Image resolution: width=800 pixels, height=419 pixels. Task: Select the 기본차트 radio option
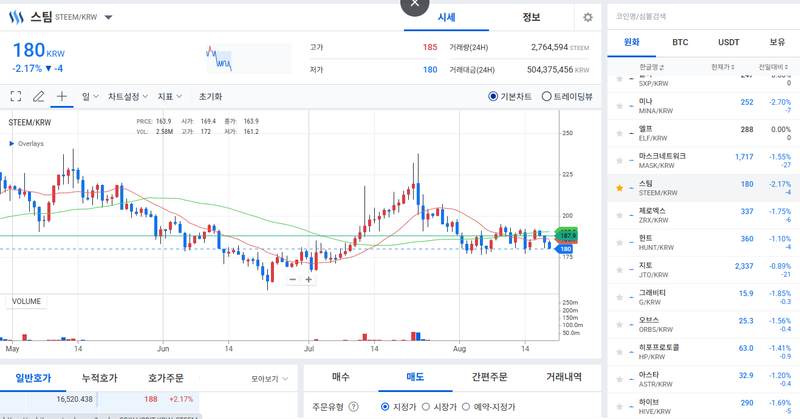[493, 96]
